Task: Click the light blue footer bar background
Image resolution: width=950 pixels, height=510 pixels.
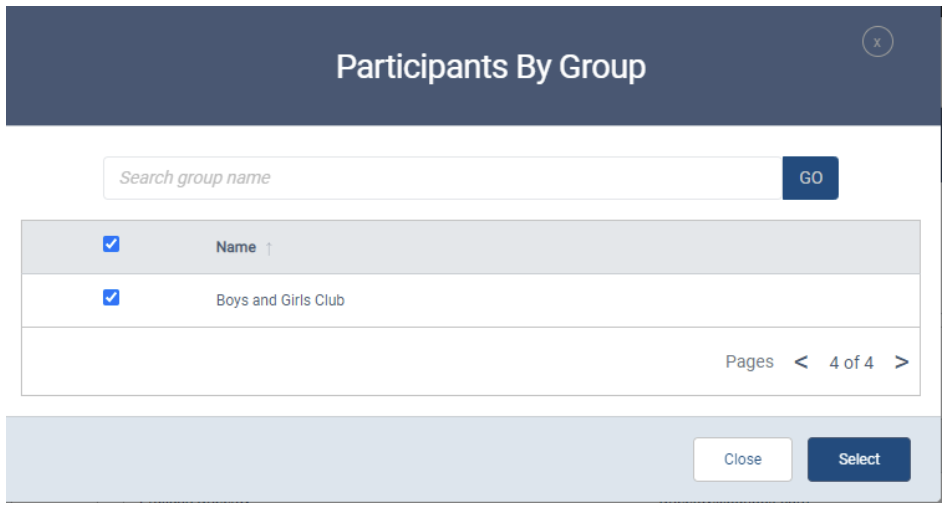Action: tap(350, 459)
